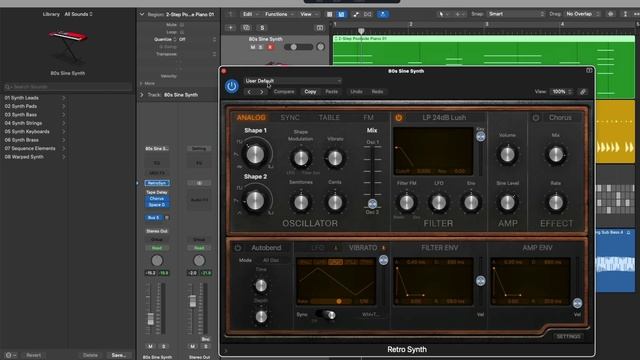Click the Oscillator Mix fader handle
This screenshot has height=360, width=640.
coord(372,204)
